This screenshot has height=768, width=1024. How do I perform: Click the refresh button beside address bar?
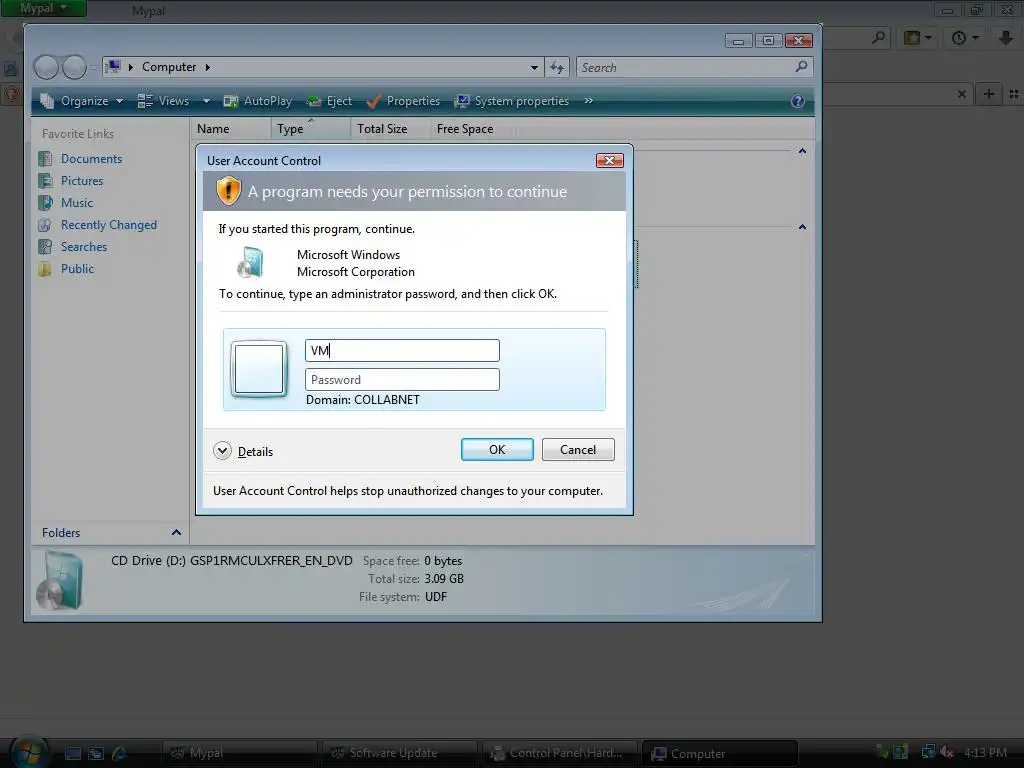[x=557, y=67]
